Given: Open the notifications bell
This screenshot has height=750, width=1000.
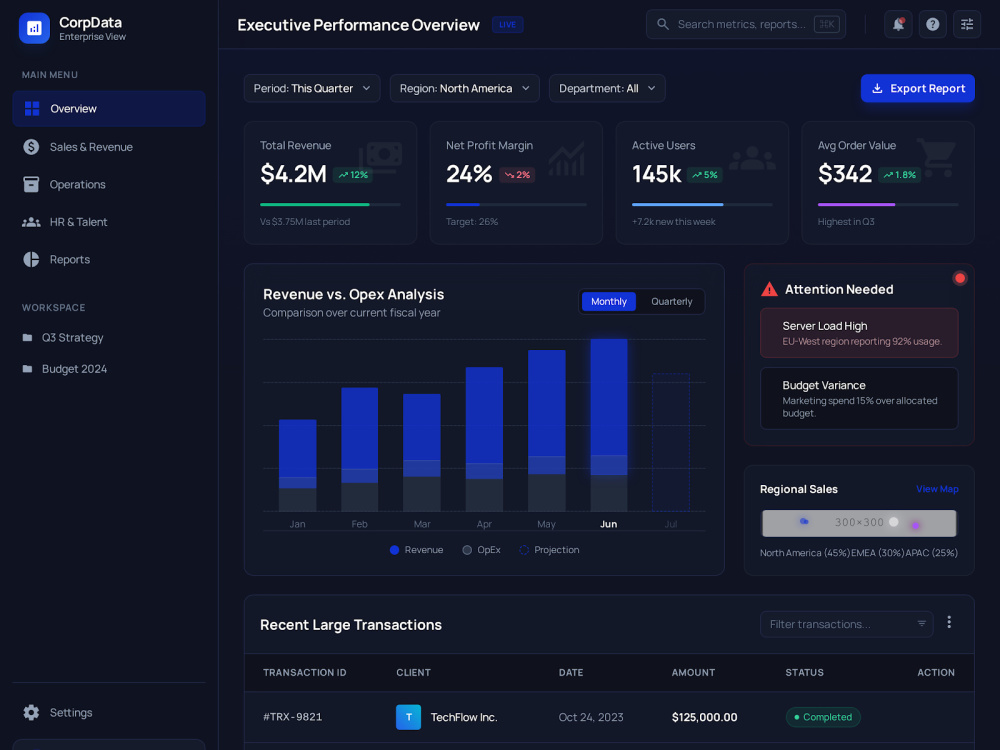Looking at the screenshot, I should tap(898, 24).
